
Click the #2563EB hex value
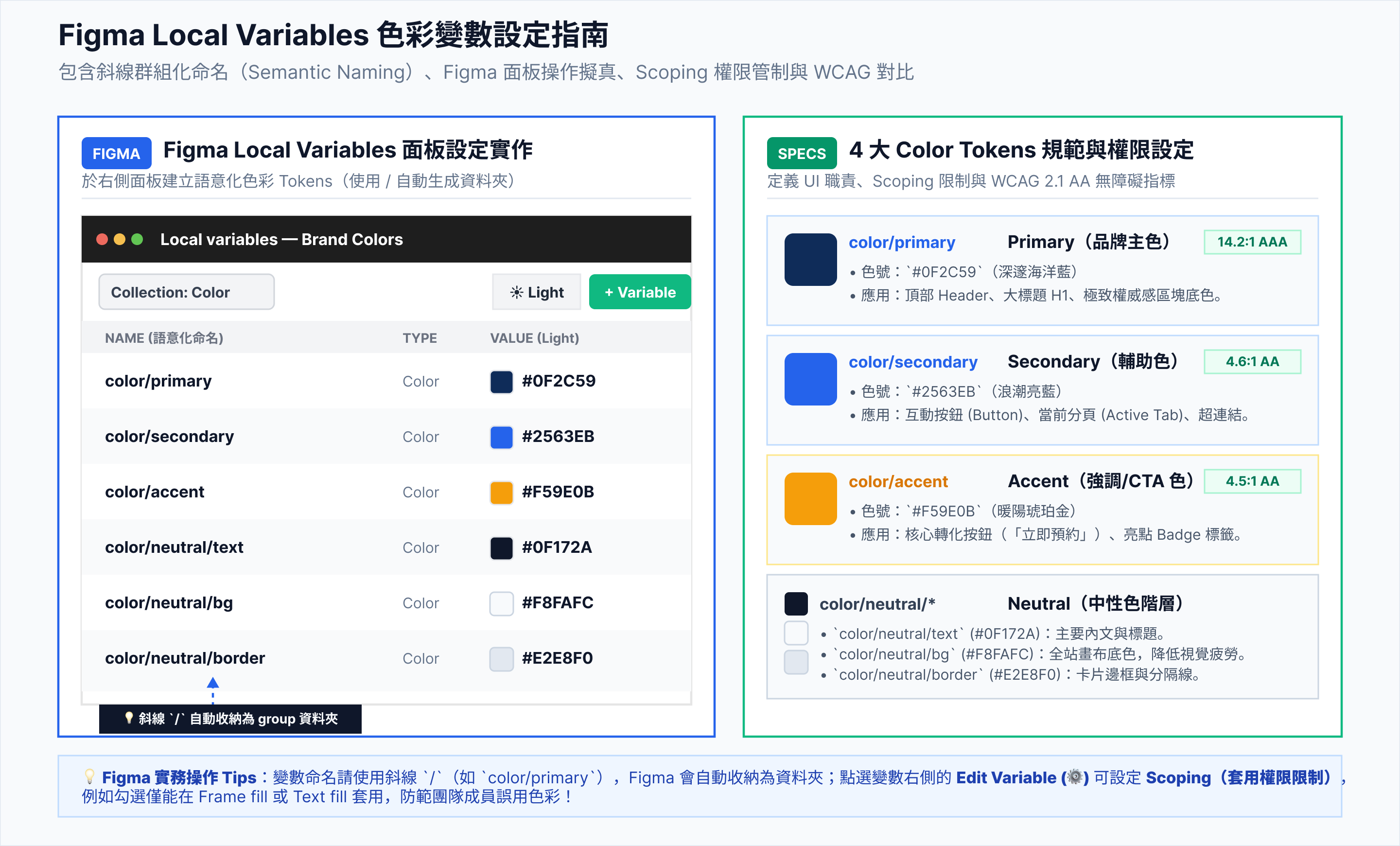click(x=558, y=436)
